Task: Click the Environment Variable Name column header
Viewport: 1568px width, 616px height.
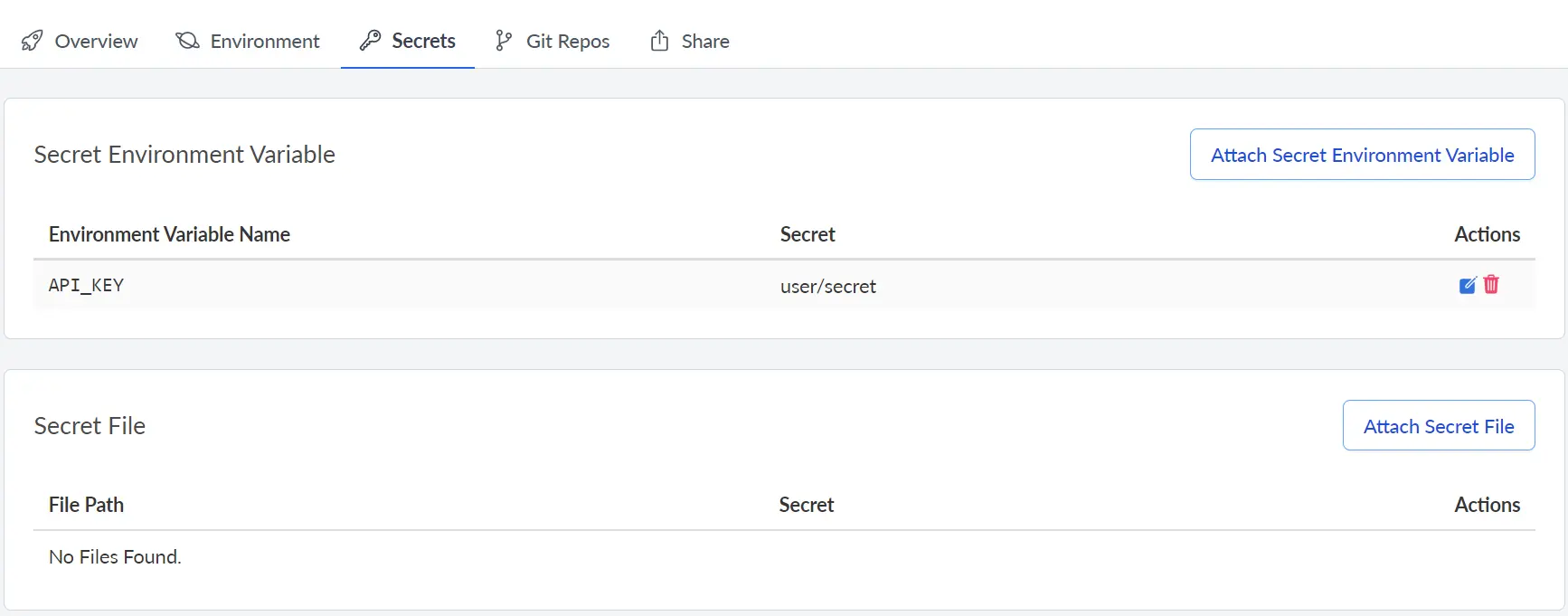Action: pos(169,234)
